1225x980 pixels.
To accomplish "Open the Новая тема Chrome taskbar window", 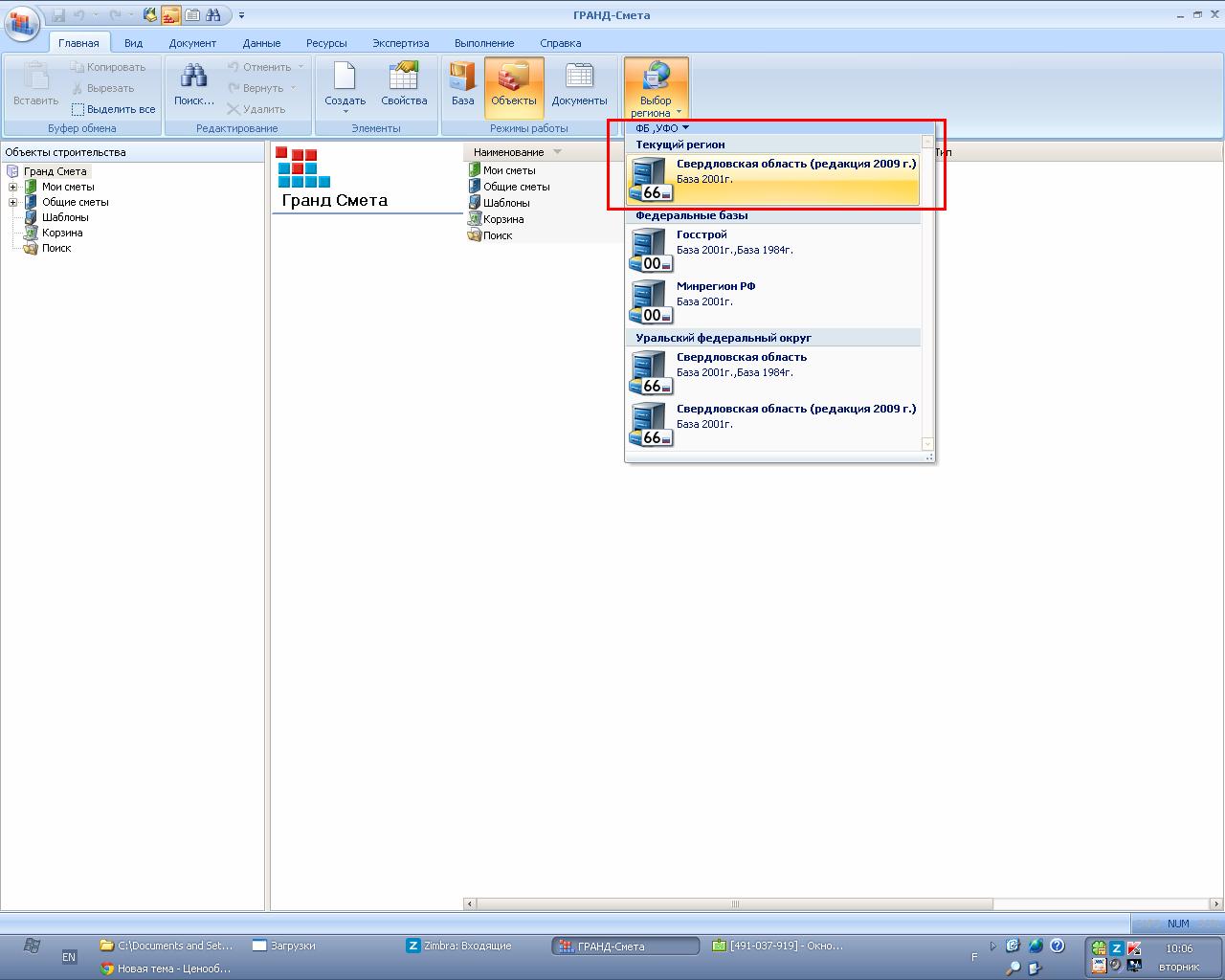I will pyautogui.click(x=167, y=969).
